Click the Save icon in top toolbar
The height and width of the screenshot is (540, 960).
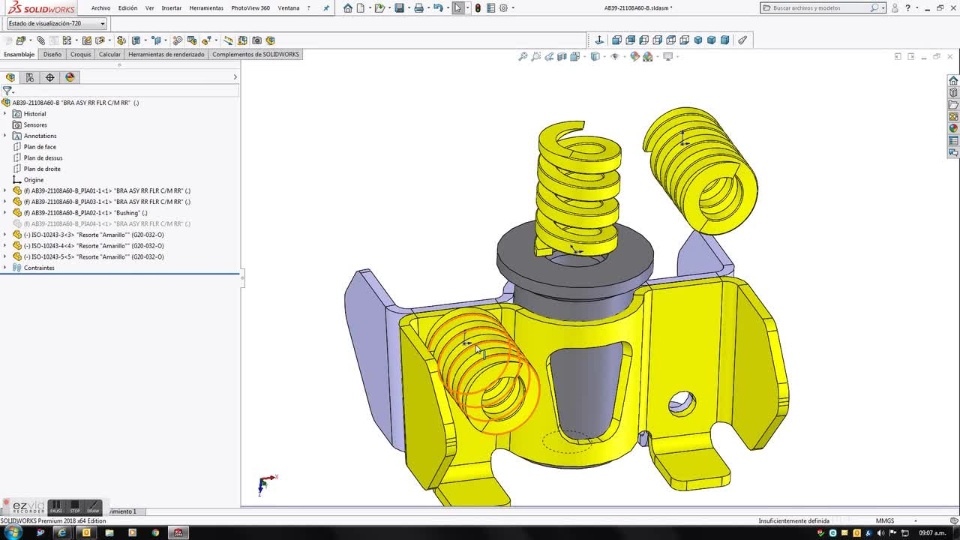pos(399,8)
